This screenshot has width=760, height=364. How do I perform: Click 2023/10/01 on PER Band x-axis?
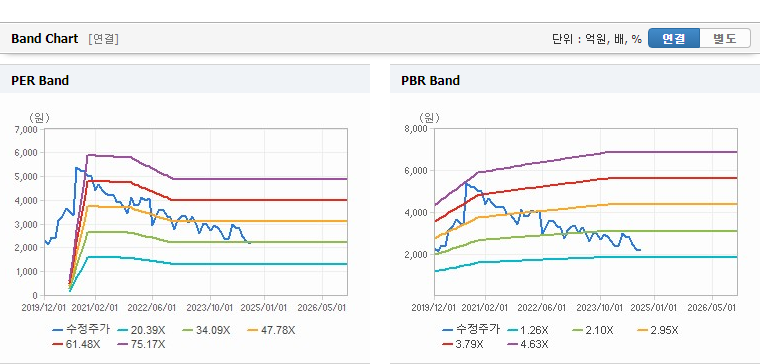pos(211,308)
